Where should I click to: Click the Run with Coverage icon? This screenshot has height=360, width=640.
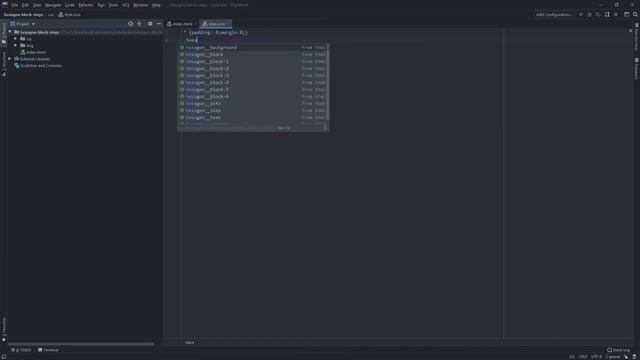598,14
